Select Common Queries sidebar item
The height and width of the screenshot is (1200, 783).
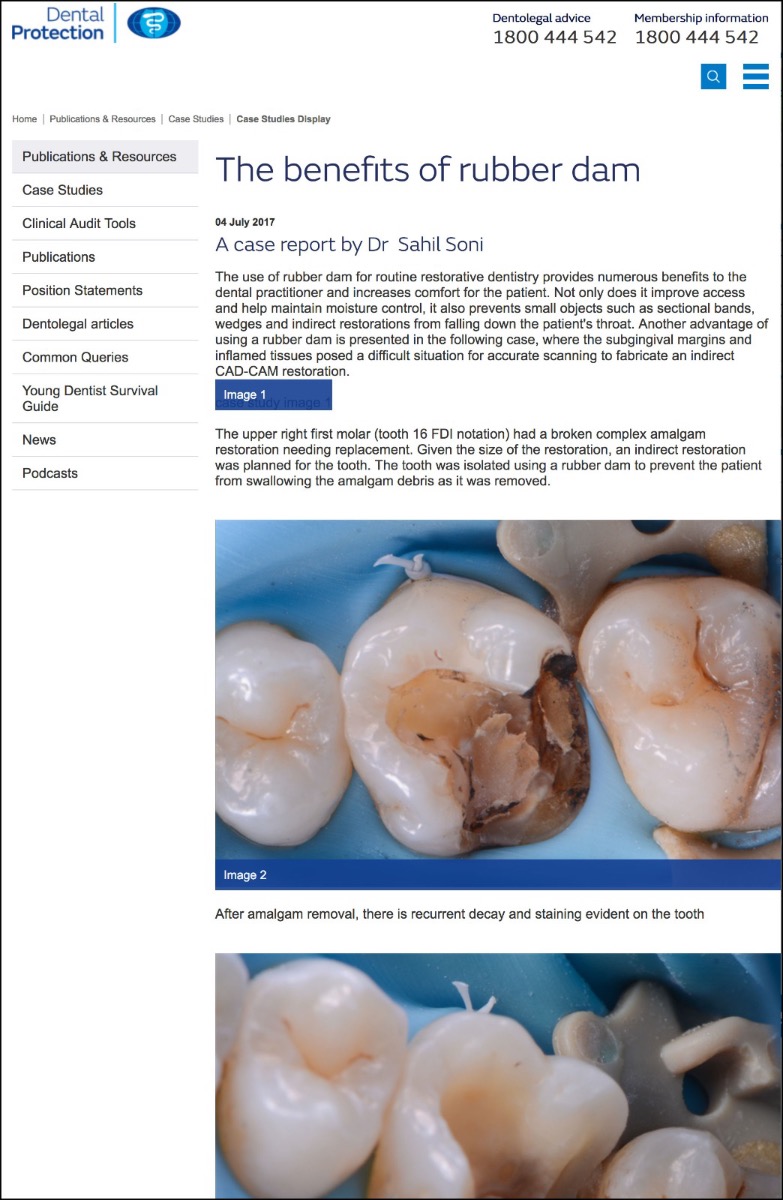pos(105,357)
